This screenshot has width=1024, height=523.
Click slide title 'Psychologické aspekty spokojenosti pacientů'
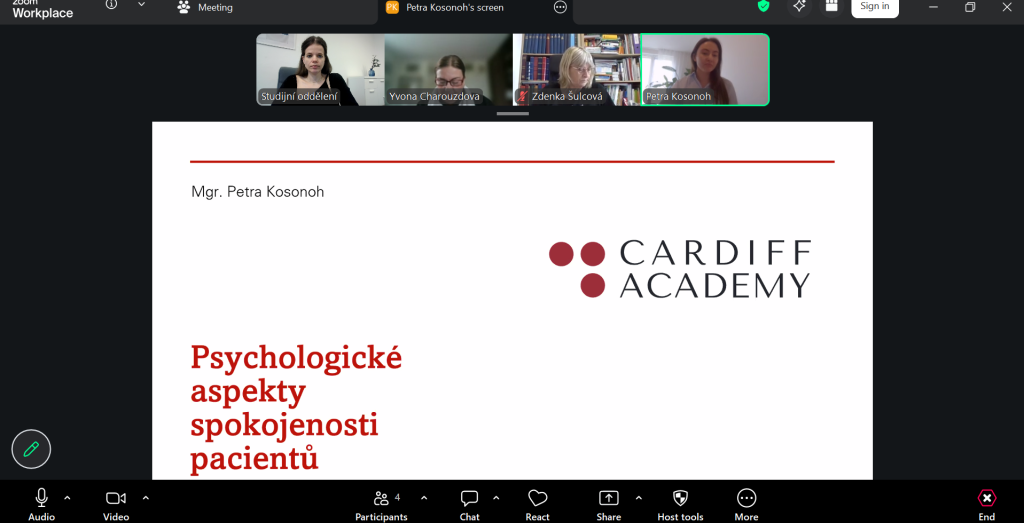pyautogui.click(x=296, y=407)
